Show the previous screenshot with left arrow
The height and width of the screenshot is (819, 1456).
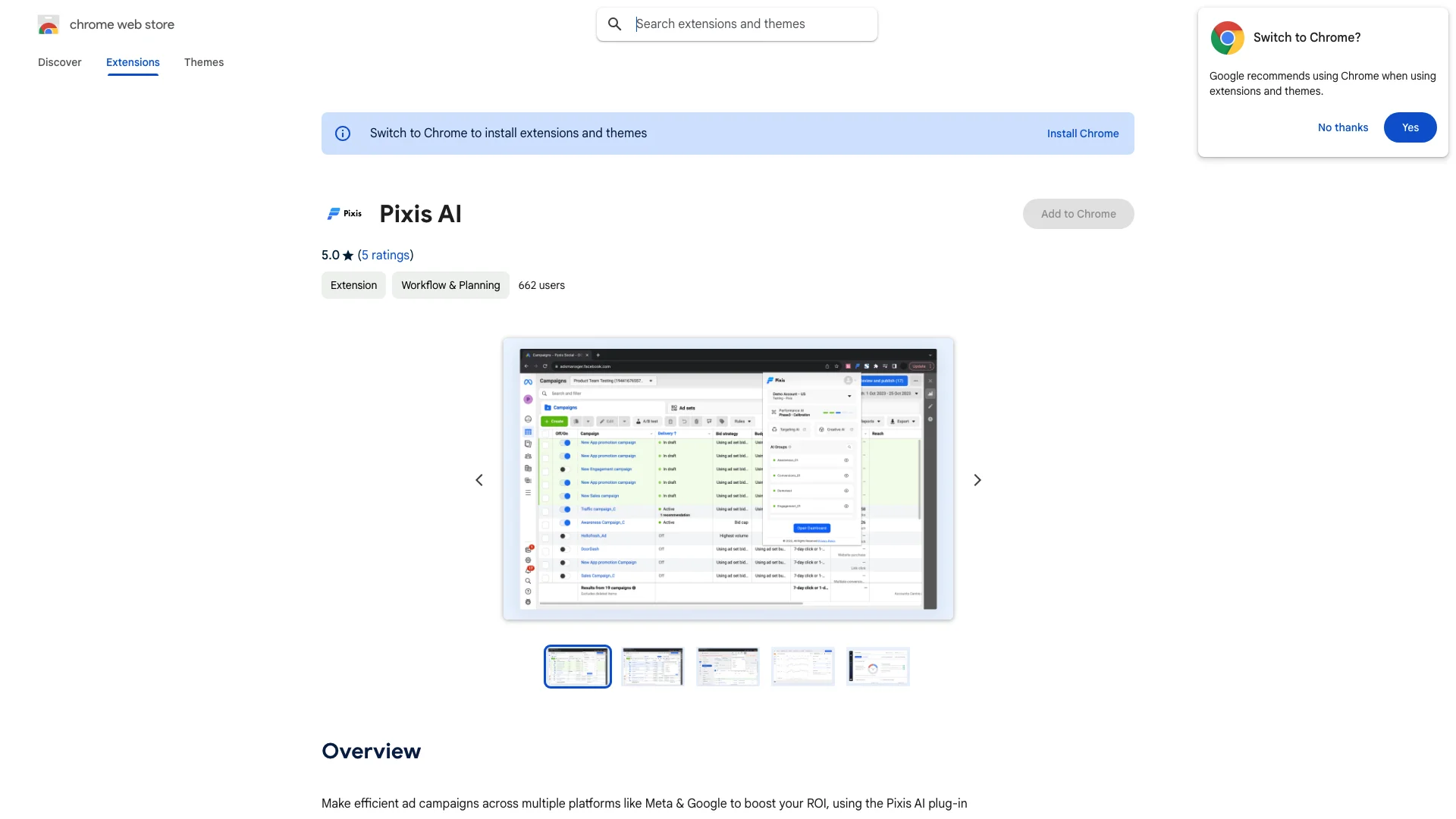(x=479, y=480)
